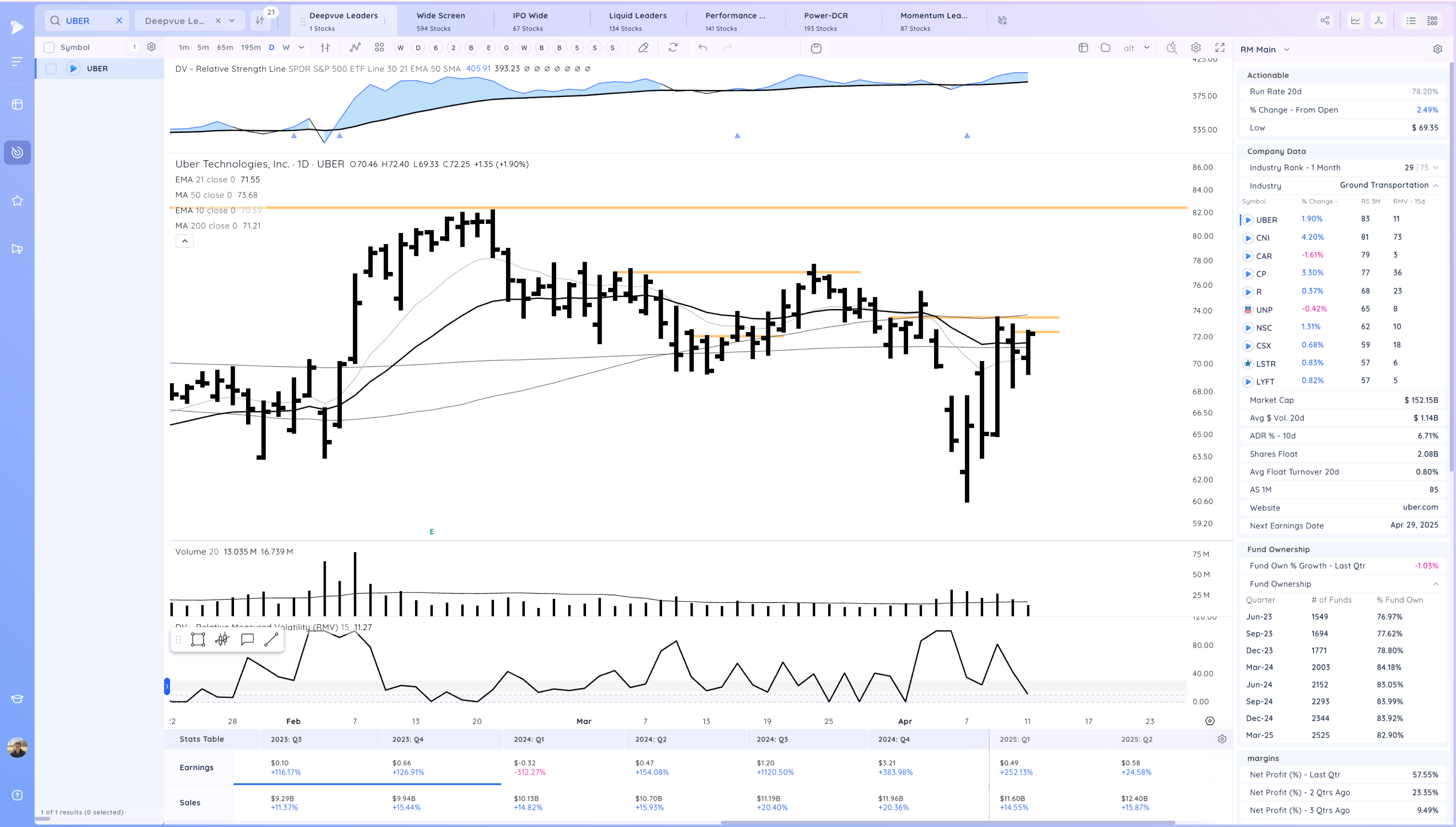1456x827 pixels.
Task: Open the timeframe dropdown chevron
Action: pyautogui.click(x=301, y=48)
